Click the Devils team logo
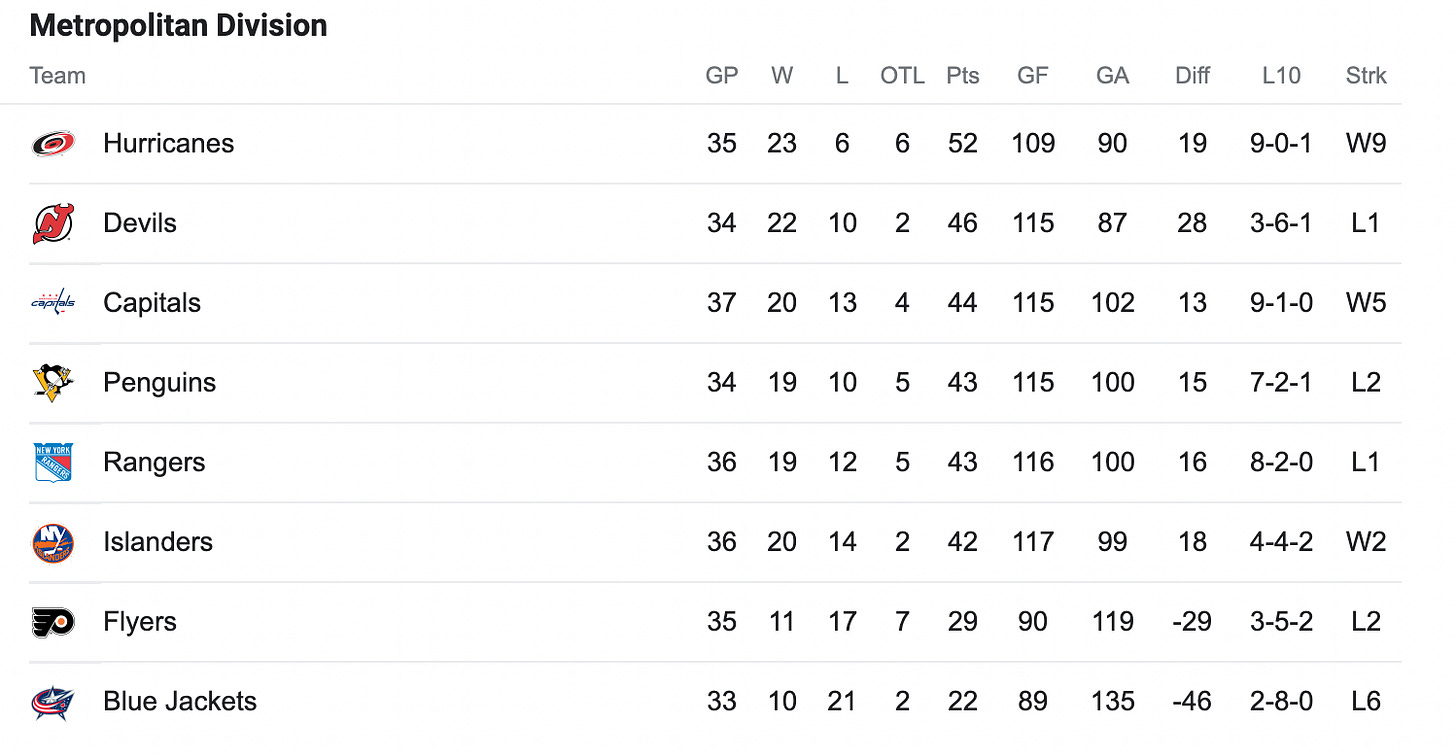This screenshot has width=1456, height=754. tap(53, 223)
